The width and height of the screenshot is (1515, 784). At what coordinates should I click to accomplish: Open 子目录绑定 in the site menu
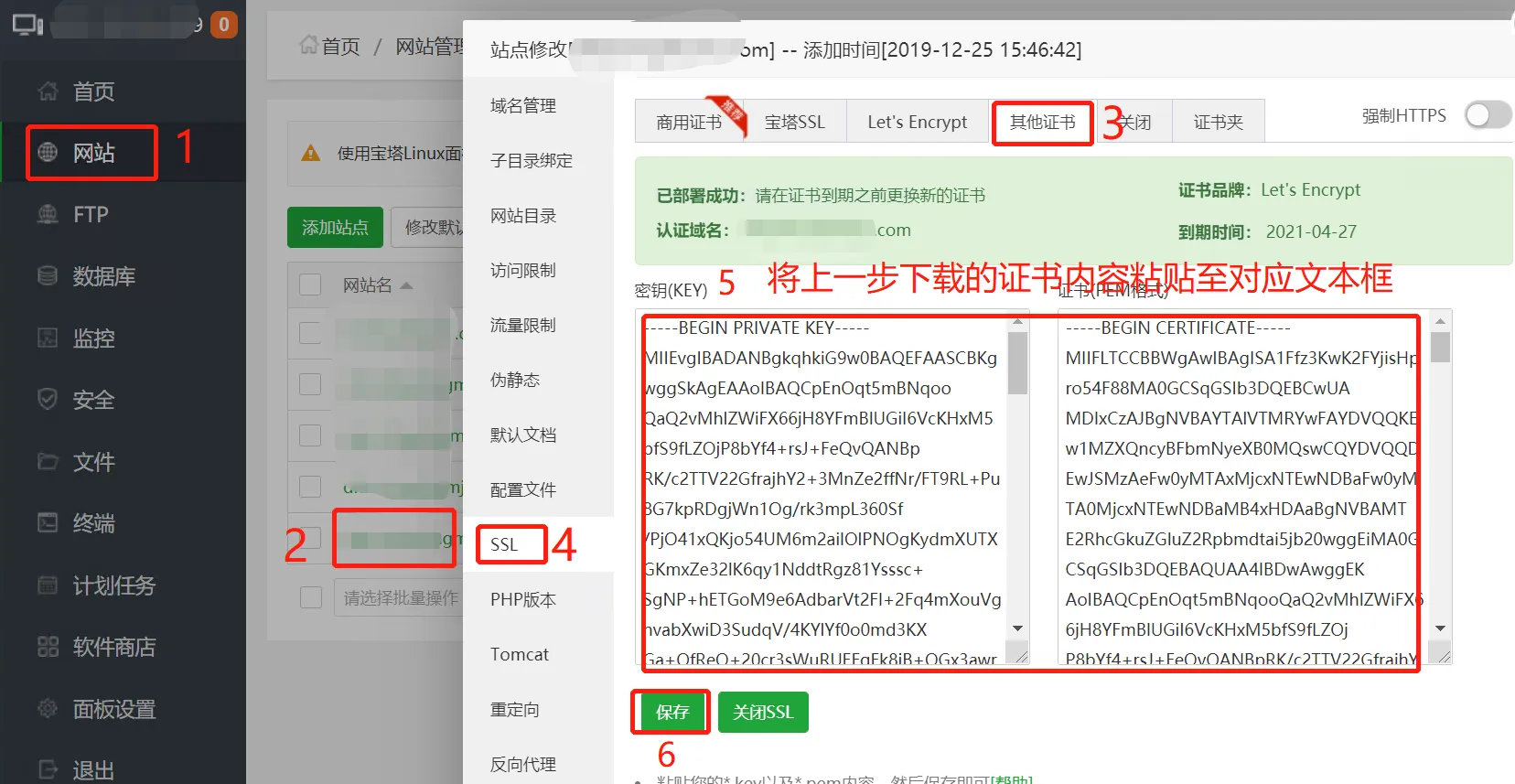tap(532, 160)
